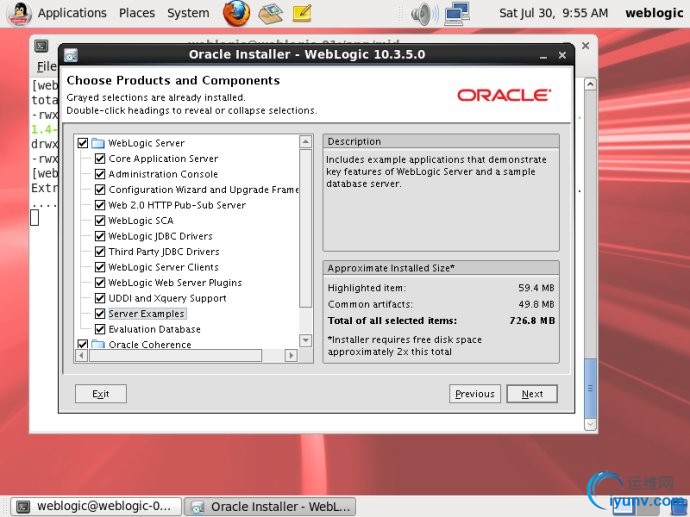Uncheck Core Application Server
Screen dimensions: 690x517
pos(100,158)
